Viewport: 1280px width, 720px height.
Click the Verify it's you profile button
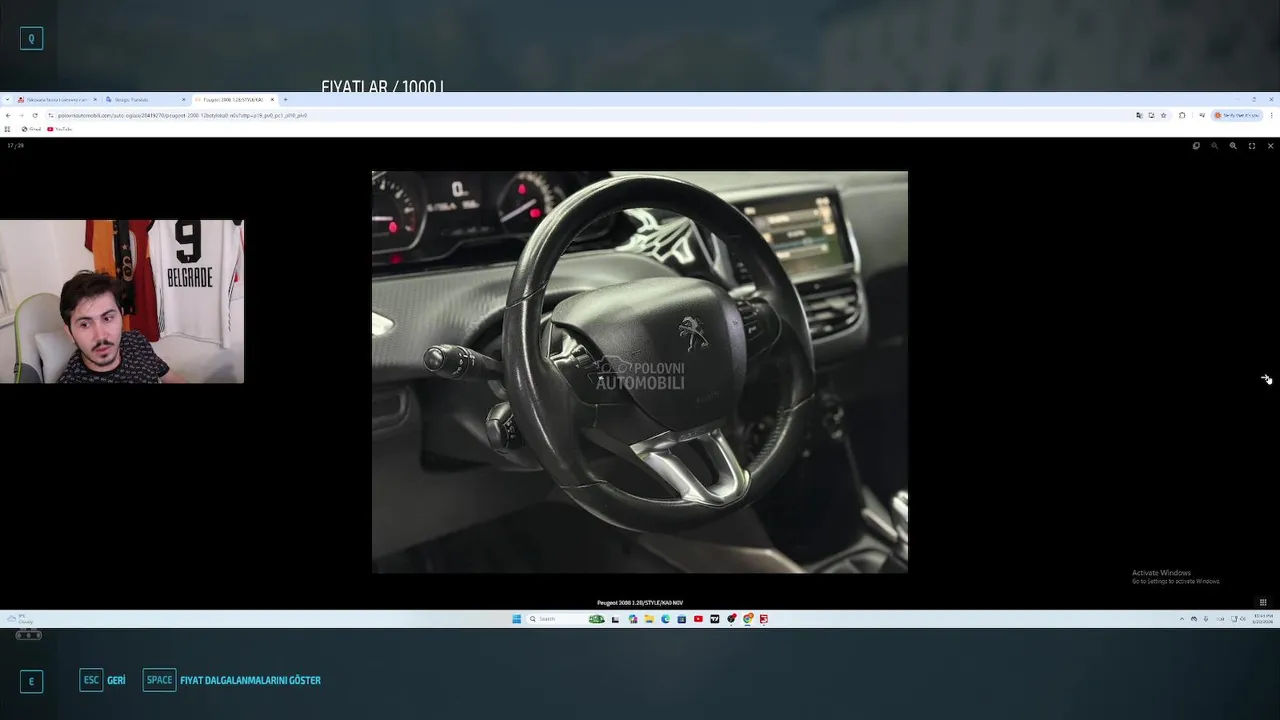click(x=1237, y=115)
